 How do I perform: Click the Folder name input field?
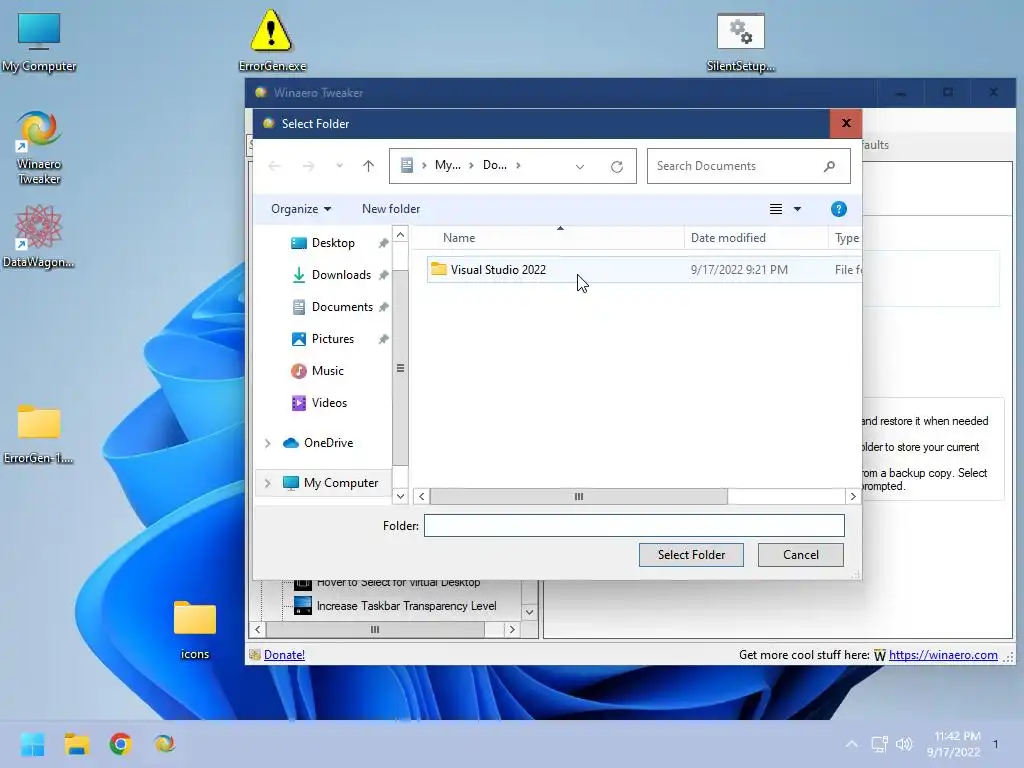pyautogui.click(x=634, y=526)
